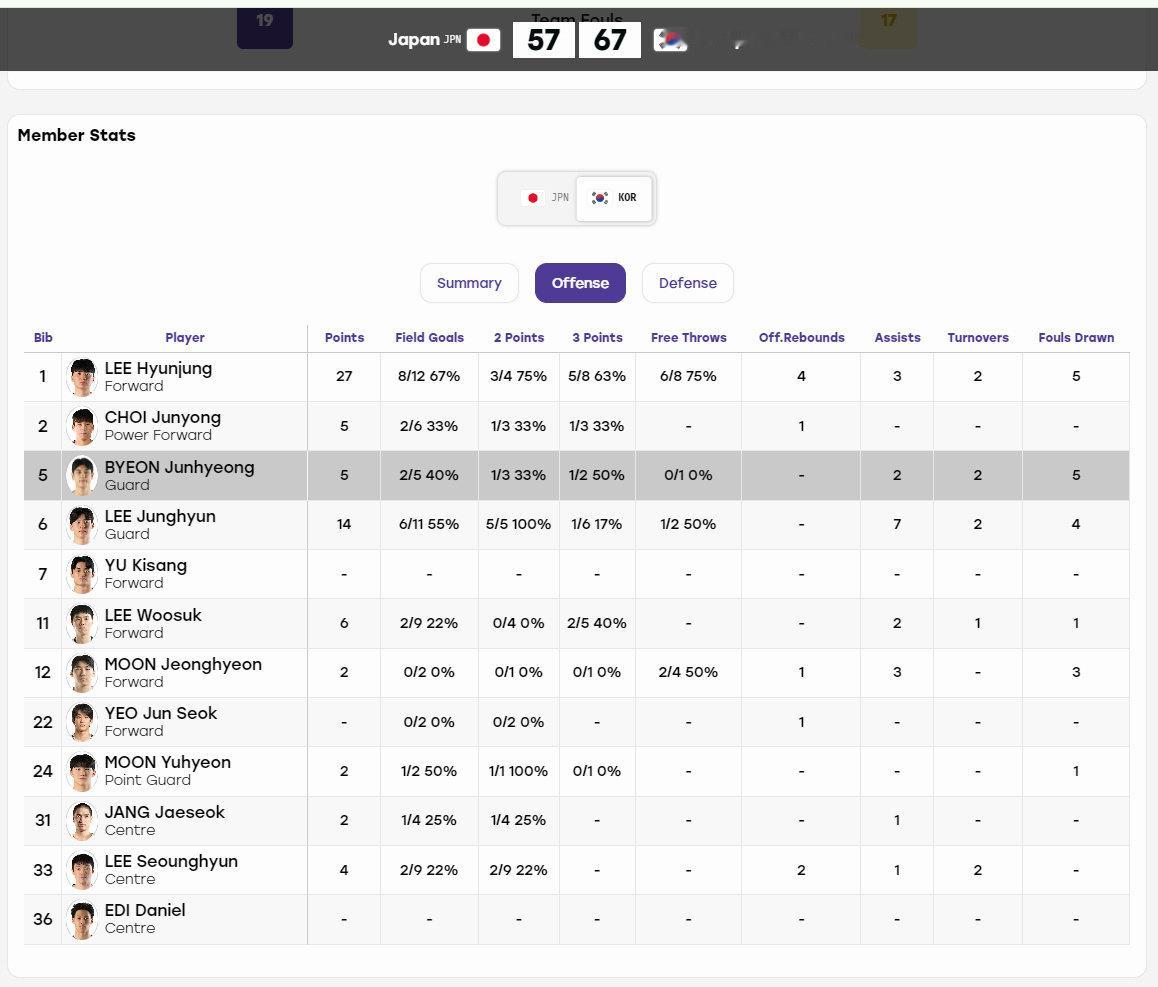
Task: Sort by the Turnovers column header
Action: 978,338
